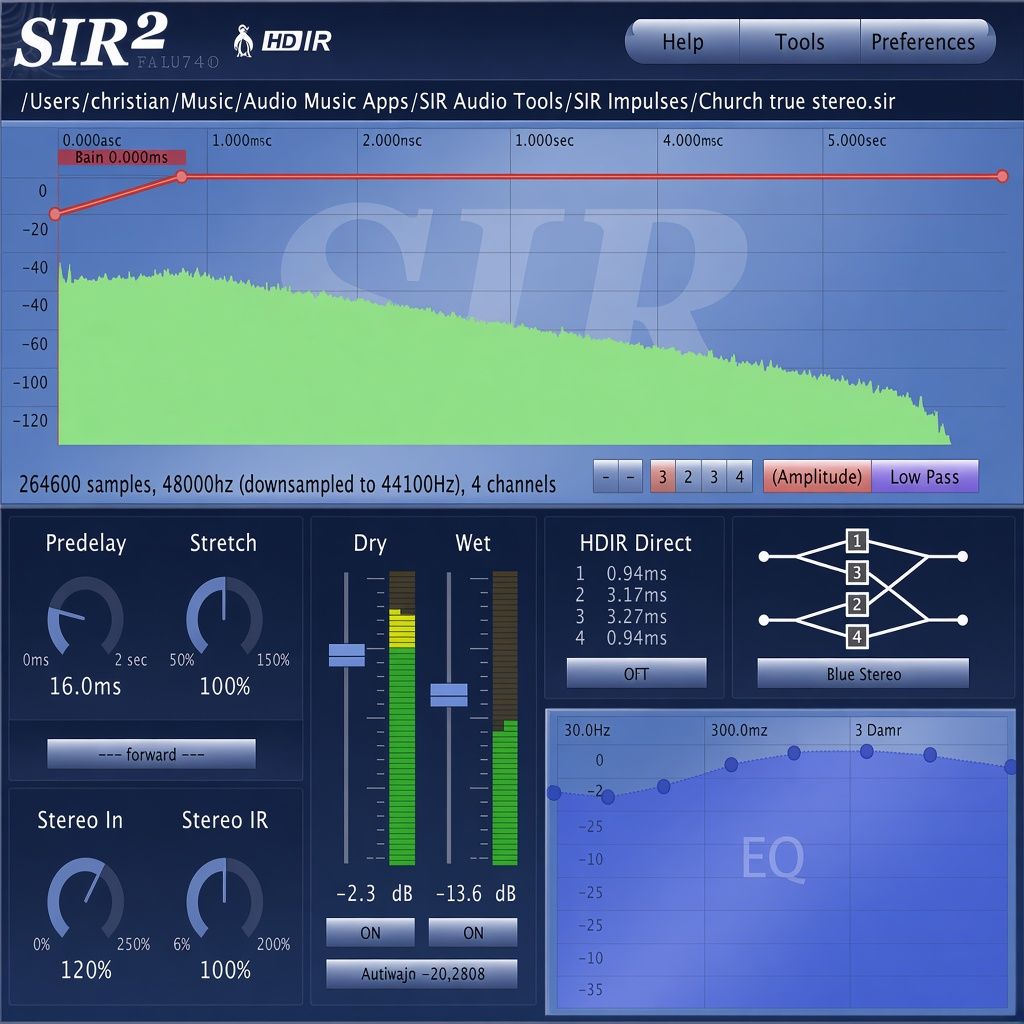Toggle the Dry ON button

click(x=370, y=933)
